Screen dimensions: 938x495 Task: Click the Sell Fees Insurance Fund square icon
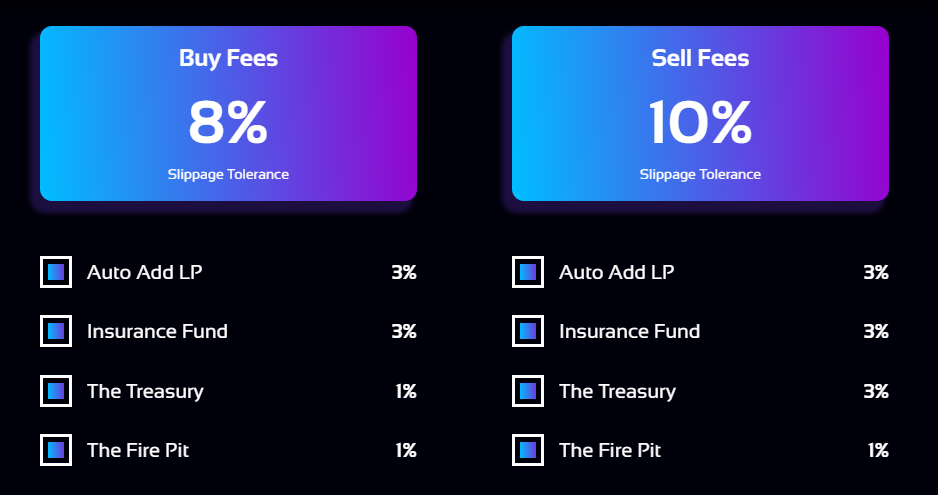pyautogui.click(x=528, y=331)
